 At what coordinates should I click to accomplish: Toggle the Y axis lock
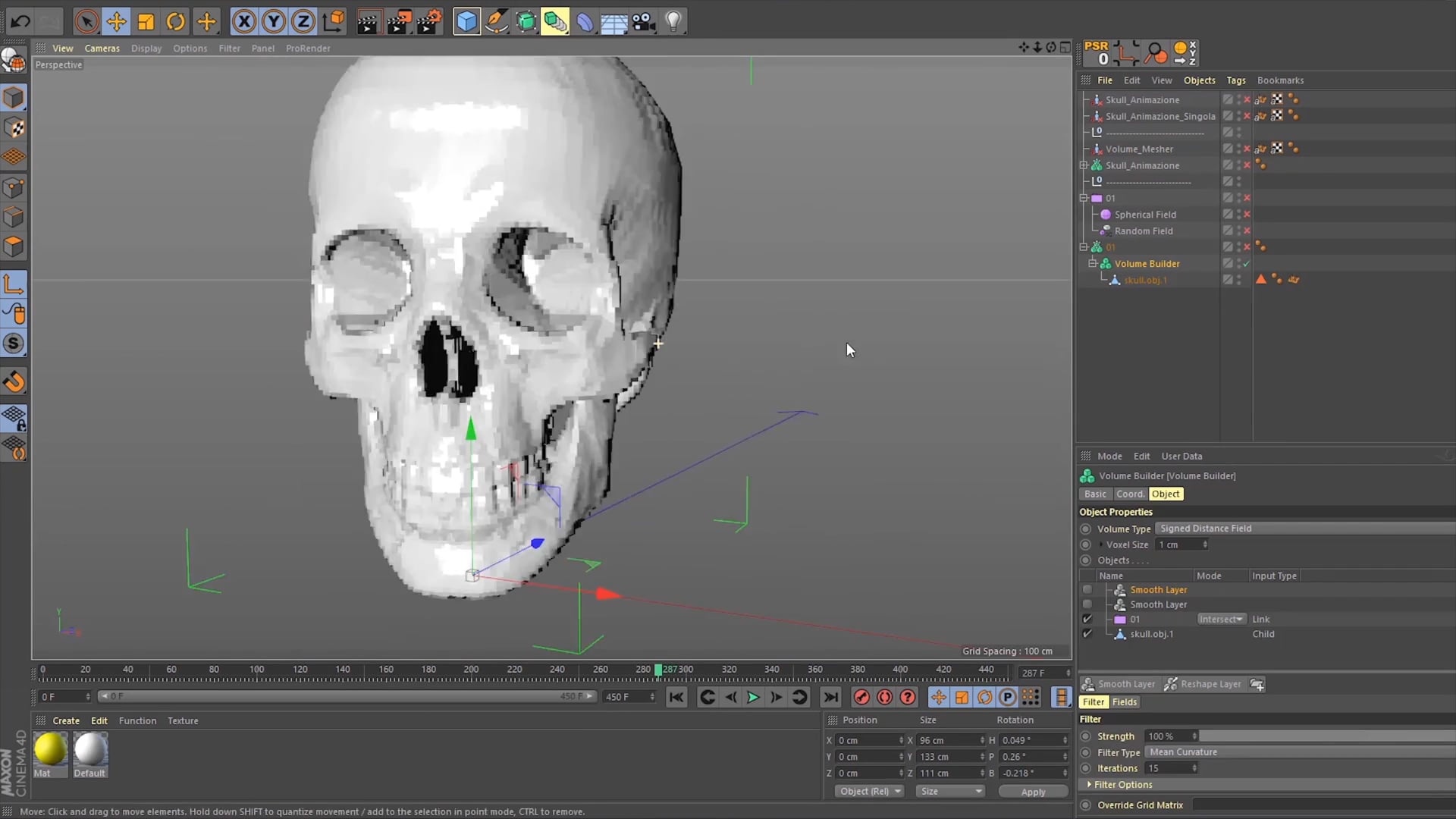(x=272, y=21)
